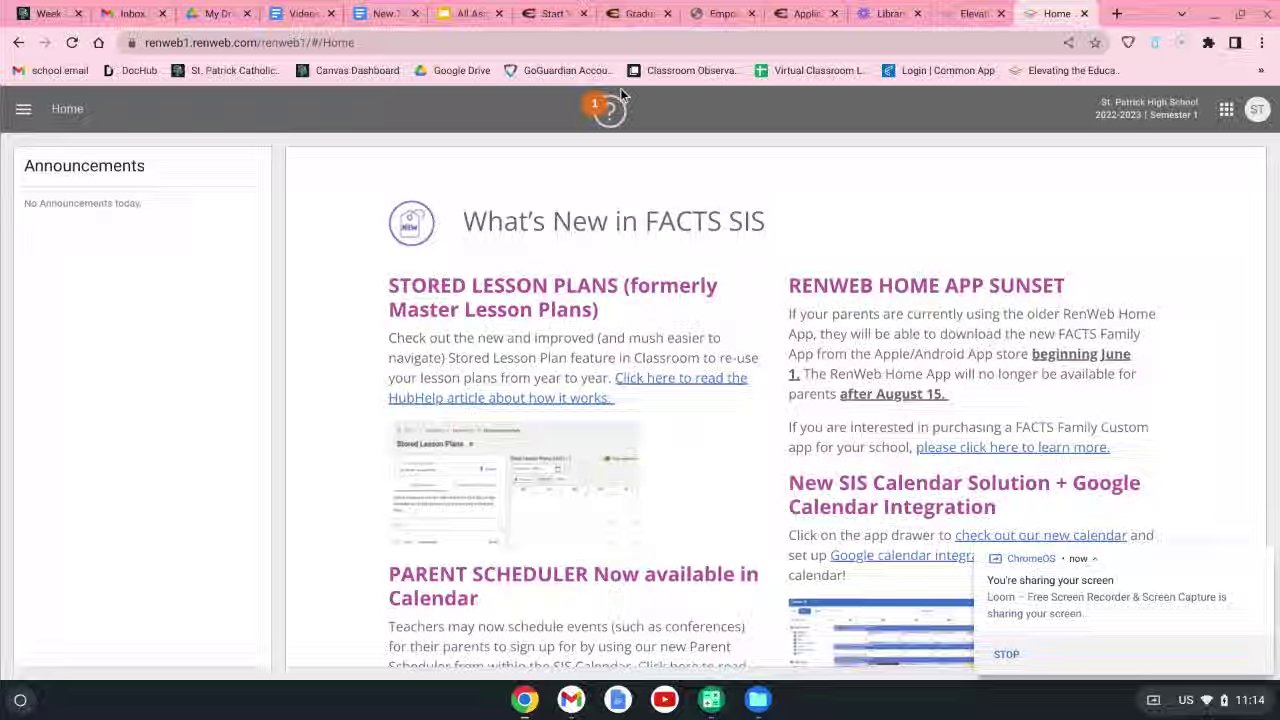Screen dimensions: 1280x720
Task: Select the 'RENWEB HOME APP SUNSET' heading
Action: coord(926,286)
